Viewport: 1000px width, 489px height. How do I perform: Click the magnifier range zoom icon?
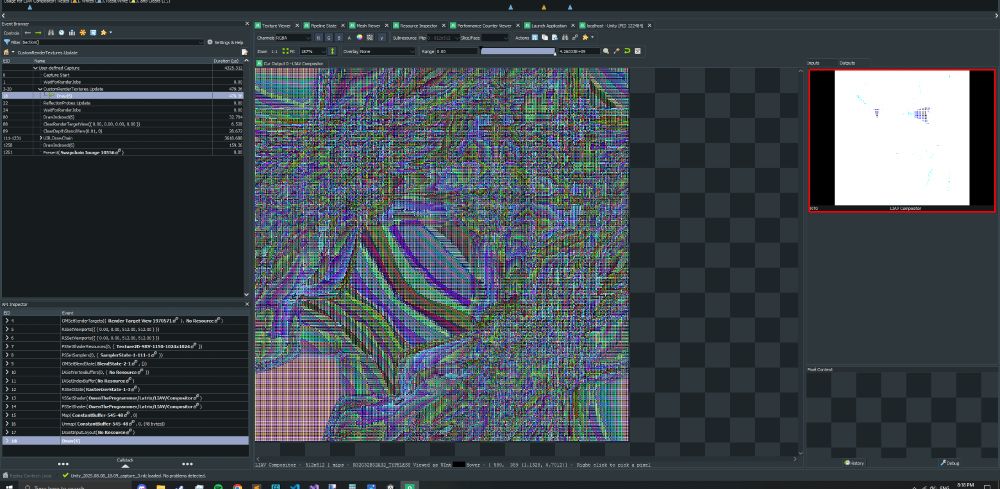pos(607,51)
